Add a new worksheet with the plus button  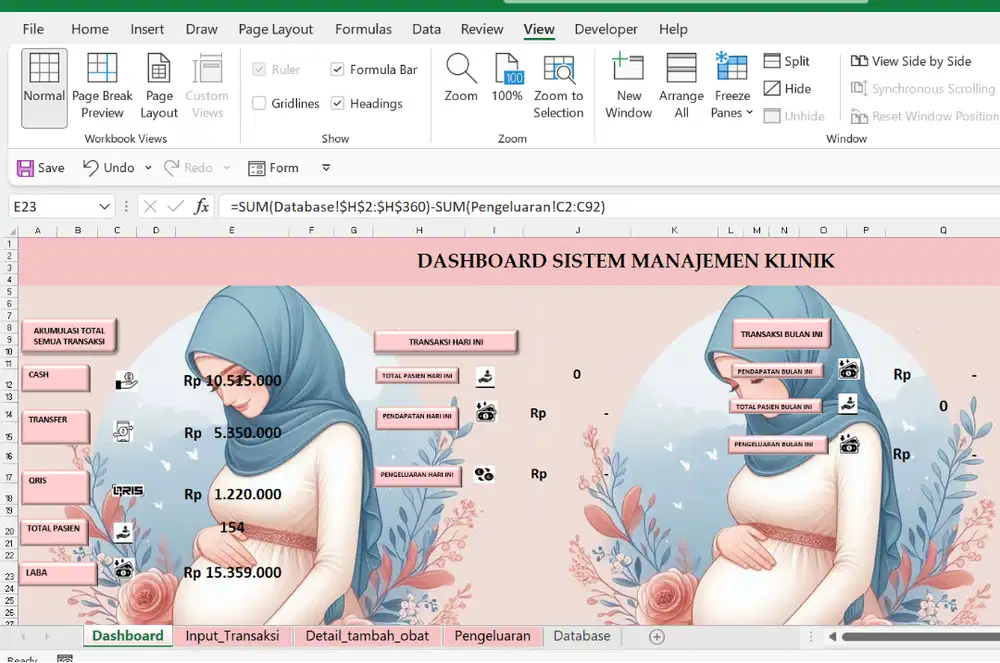tap(657, 635)
